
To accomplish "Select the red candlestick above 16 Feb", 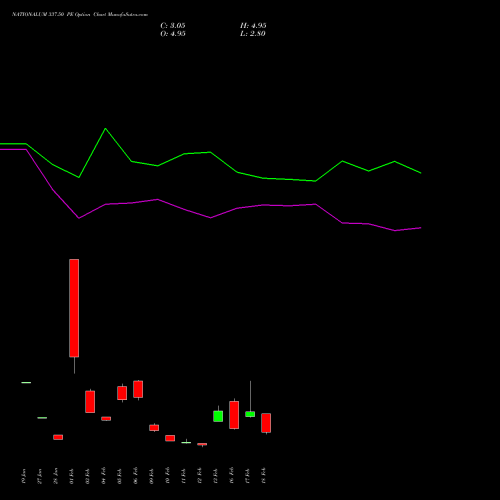I will click(x=234, y=415).
